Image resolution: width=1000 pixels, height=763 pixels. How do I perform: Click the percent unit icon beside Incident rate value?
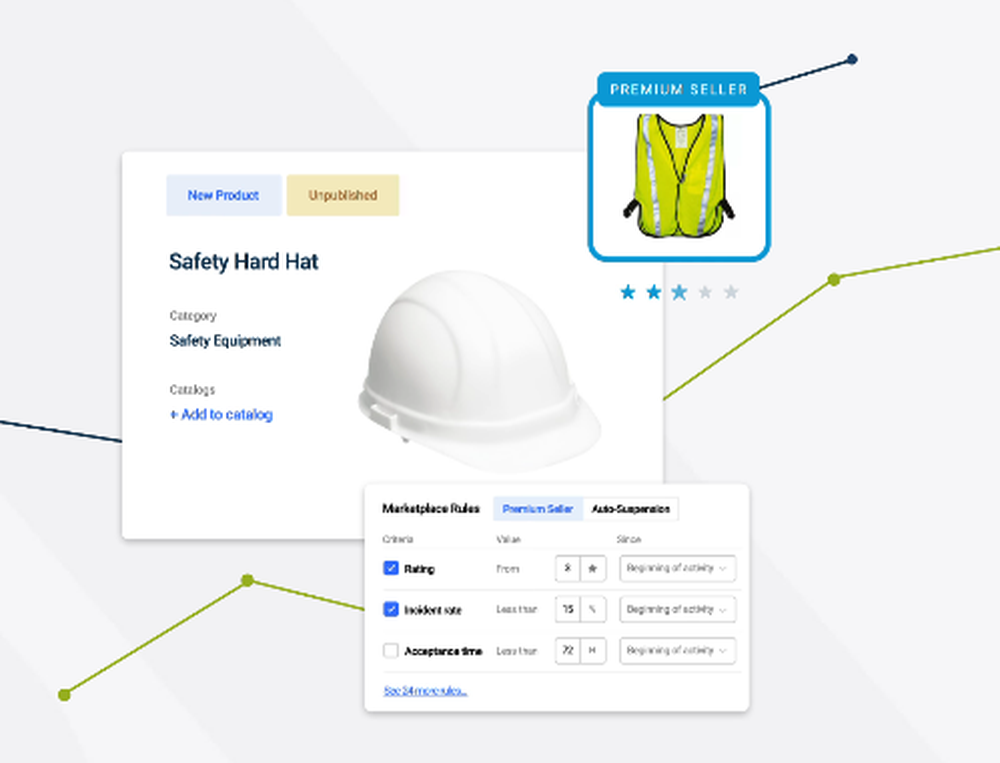coord(593,609)
